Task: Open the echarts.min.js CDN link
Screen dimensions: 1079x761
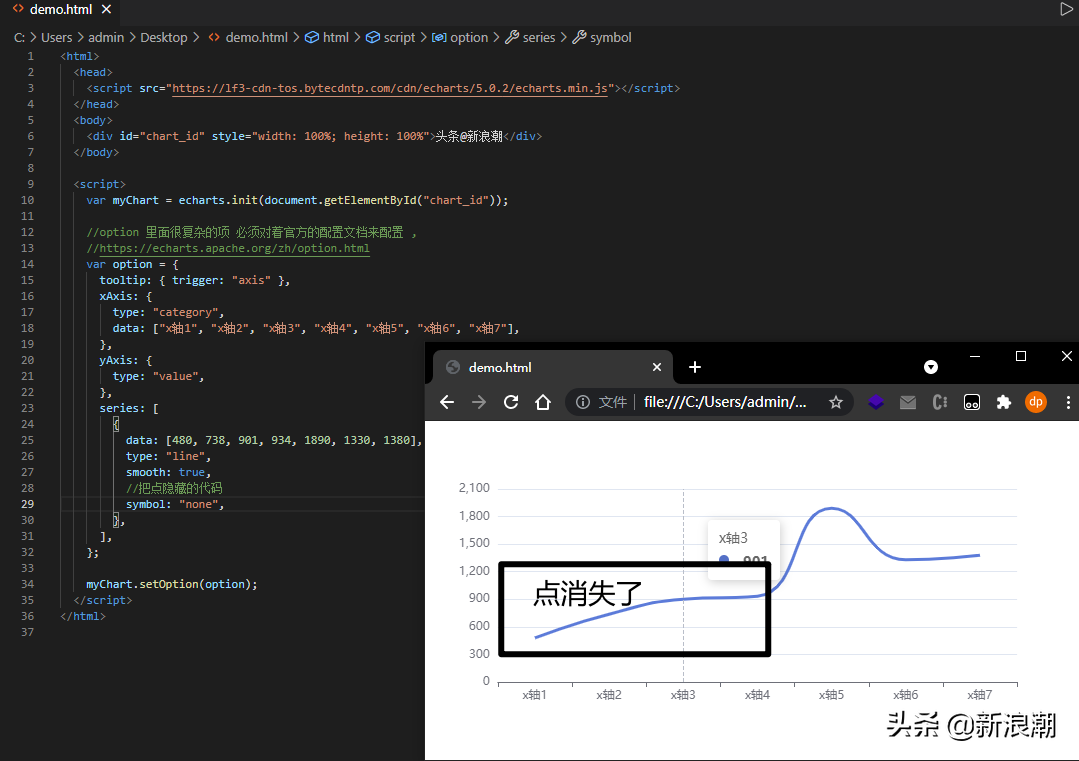Action: [391, 88]
